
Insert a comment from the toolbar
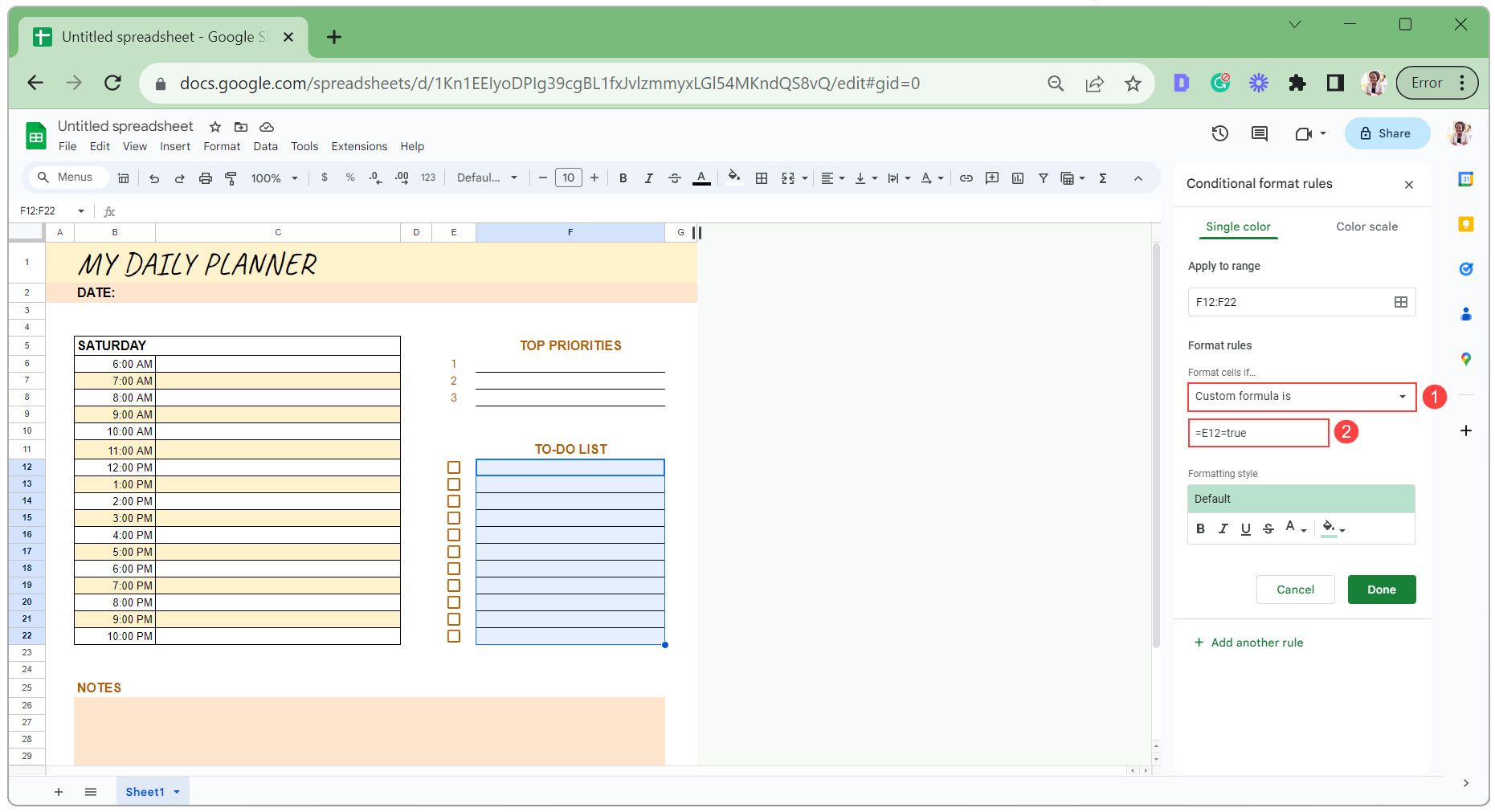991,177
